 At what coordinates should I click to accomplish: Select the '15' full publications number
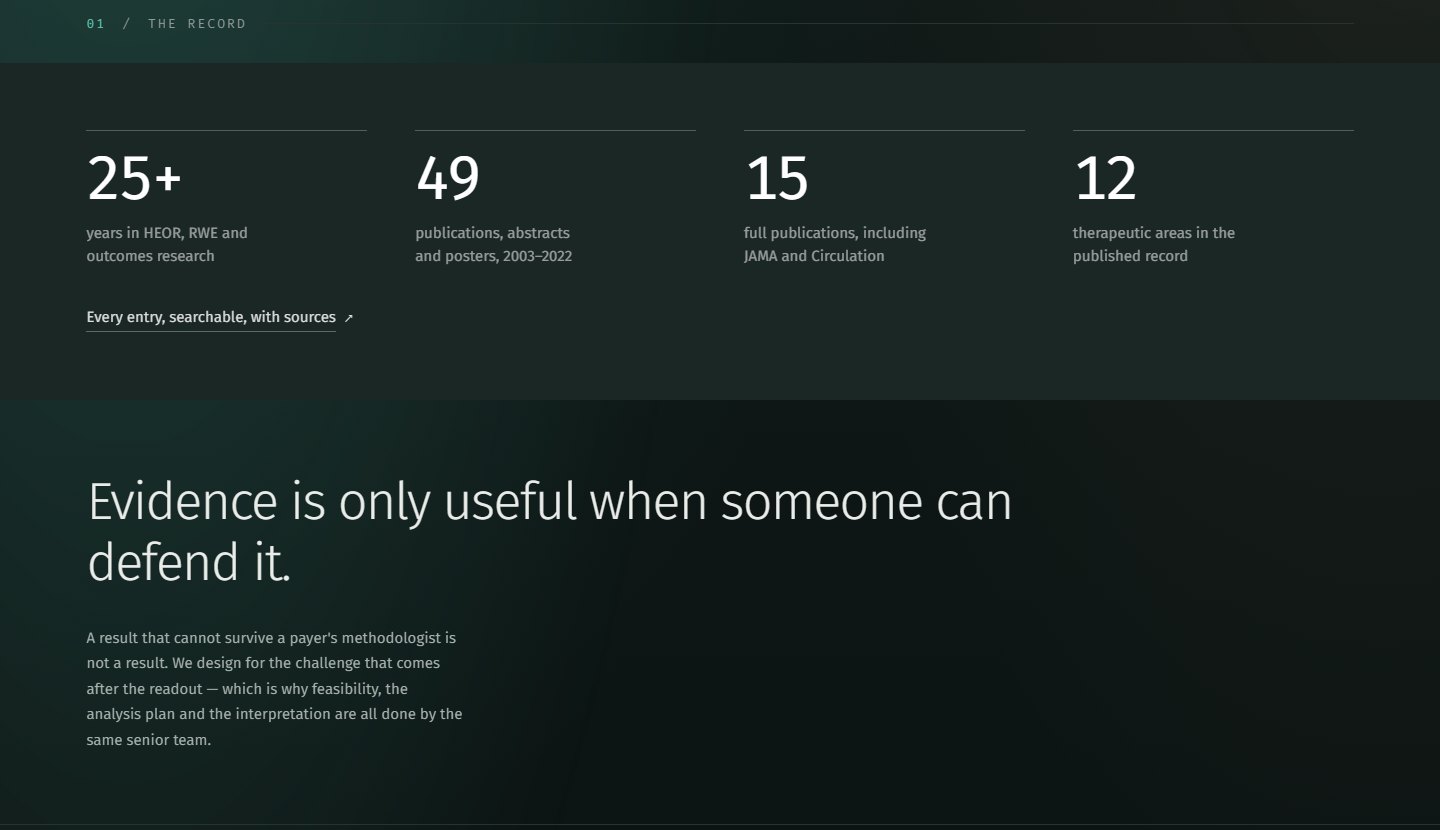click(776, 179)
